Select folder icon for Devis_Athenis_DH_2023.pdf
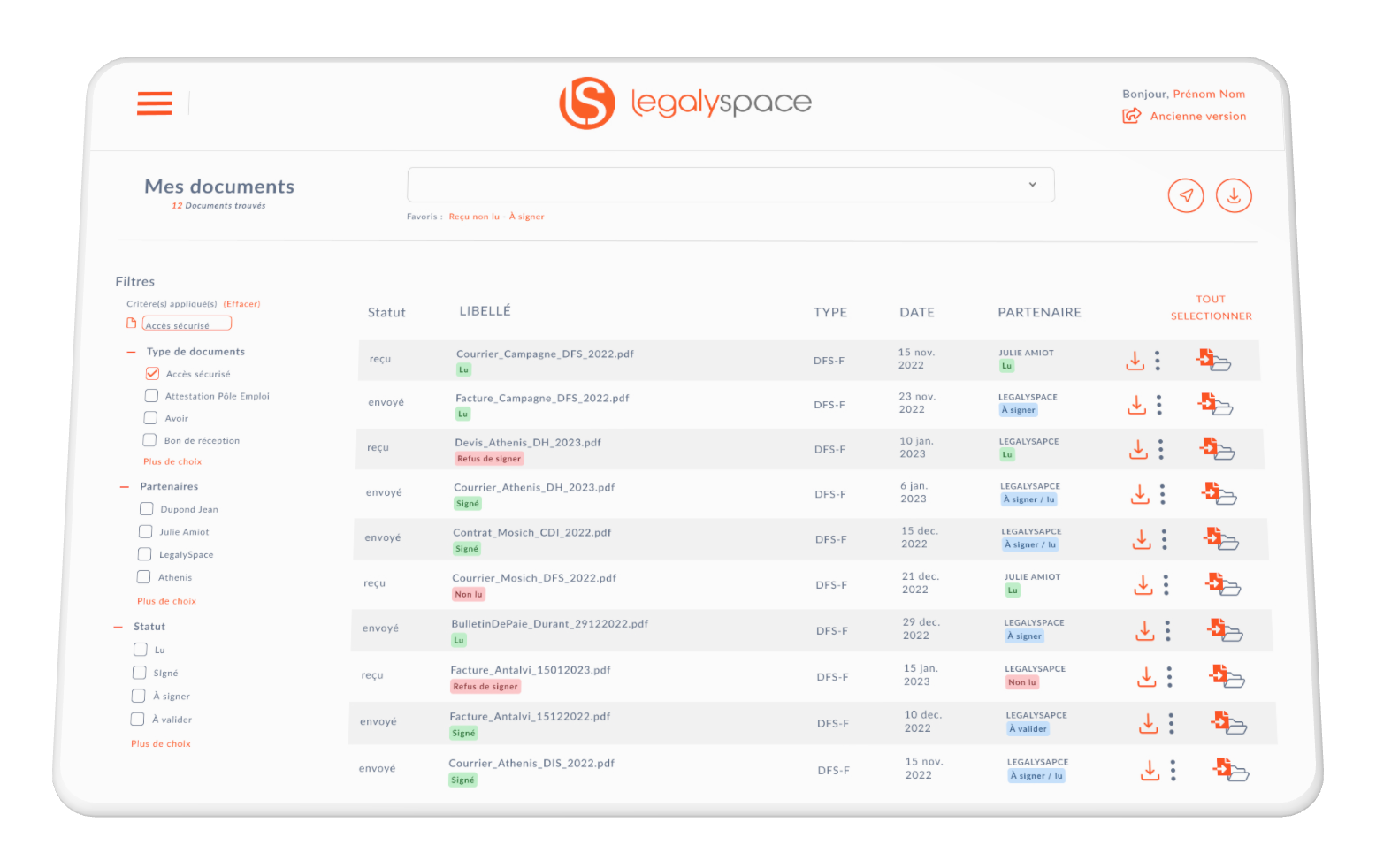The width and height of the screenshot is (1376, 868). 1217,448
